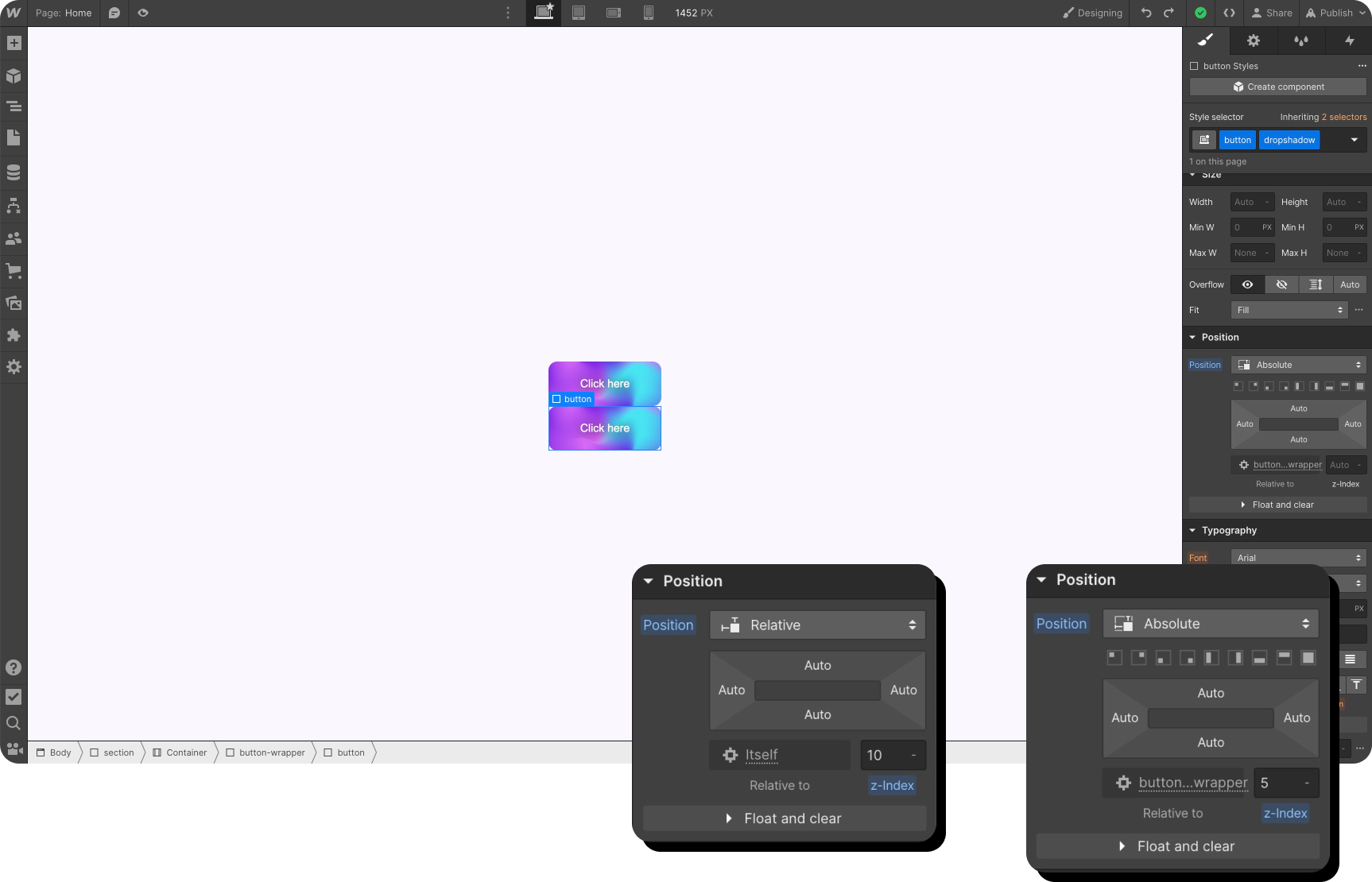Undo the last action

[x=1145, y=13]
